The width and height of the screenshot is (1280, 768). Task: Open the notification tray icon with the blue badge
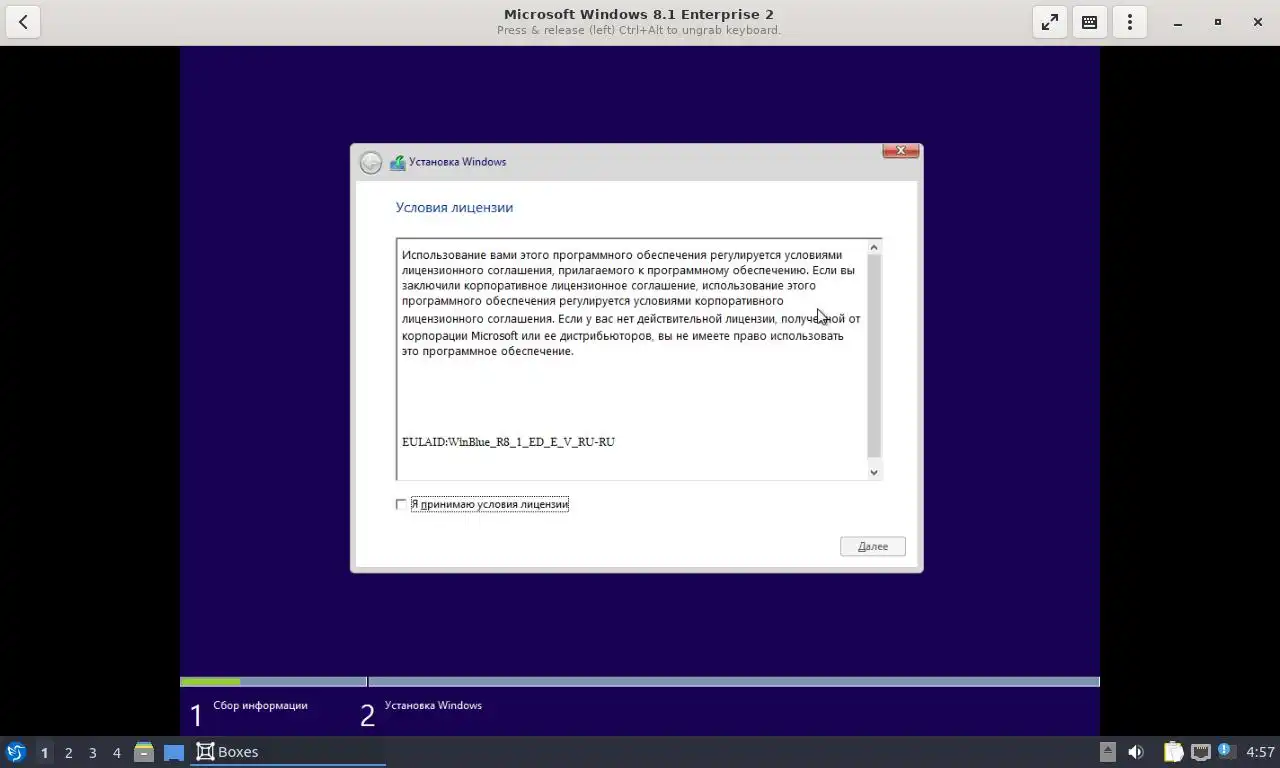click(1225, 751)
